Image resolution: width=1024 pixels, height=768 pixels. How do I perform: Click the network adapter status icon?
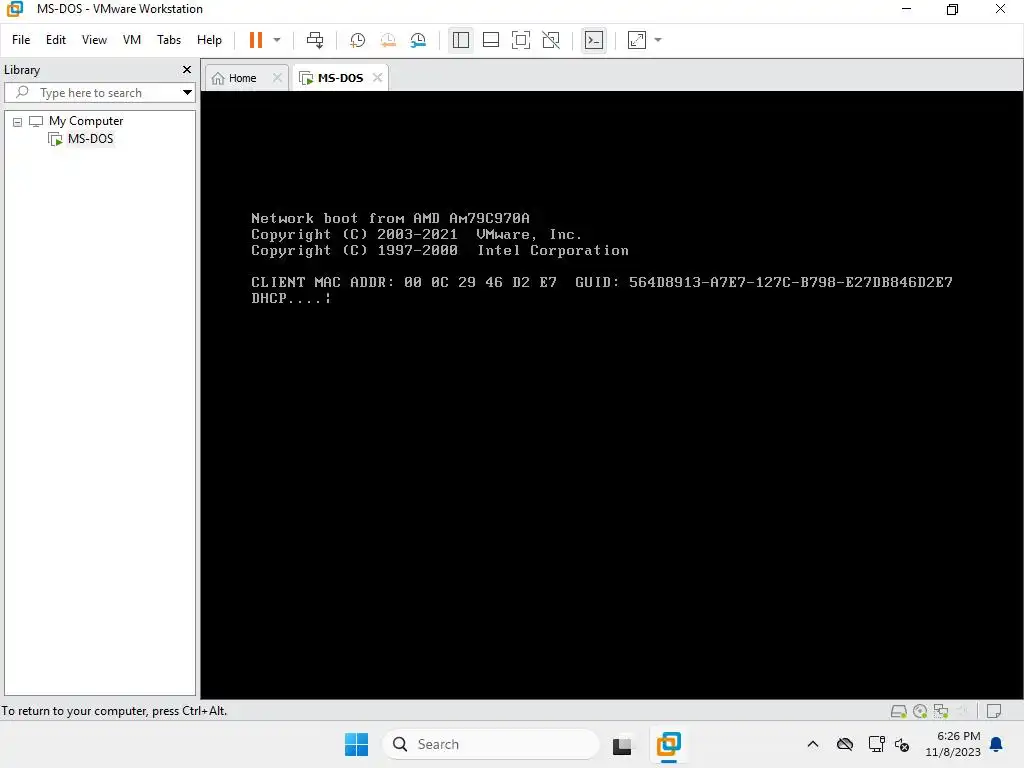click(x=941, y=711)
